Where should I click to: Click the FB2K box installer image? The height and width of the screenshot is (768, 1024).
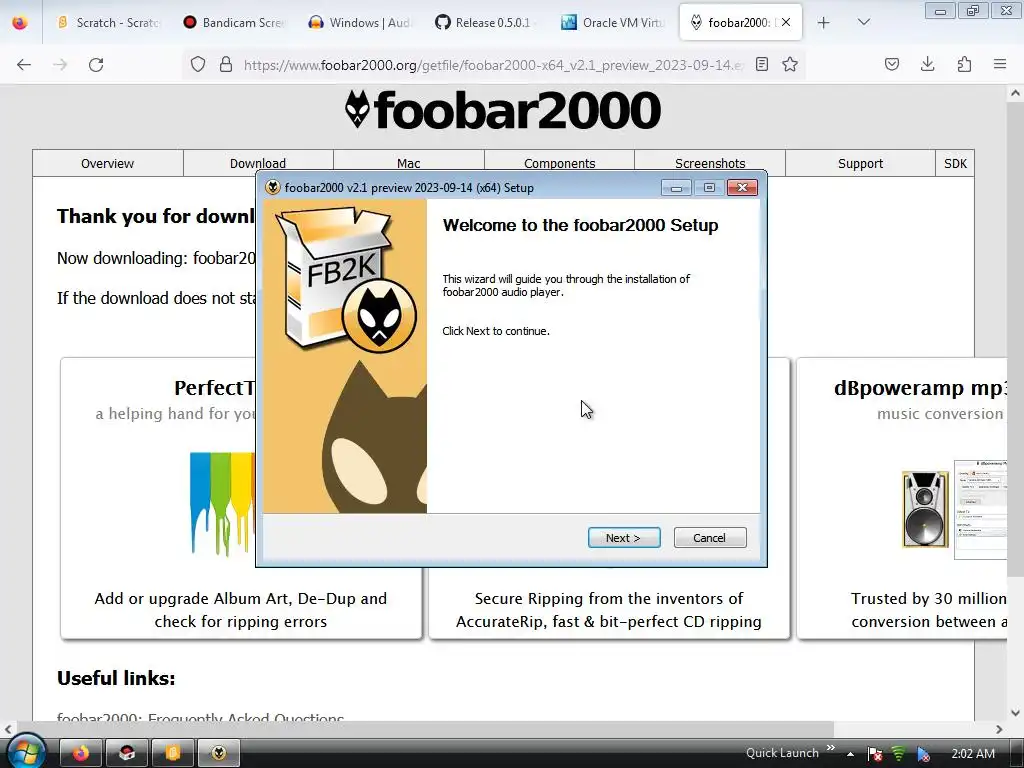(345, 280)
